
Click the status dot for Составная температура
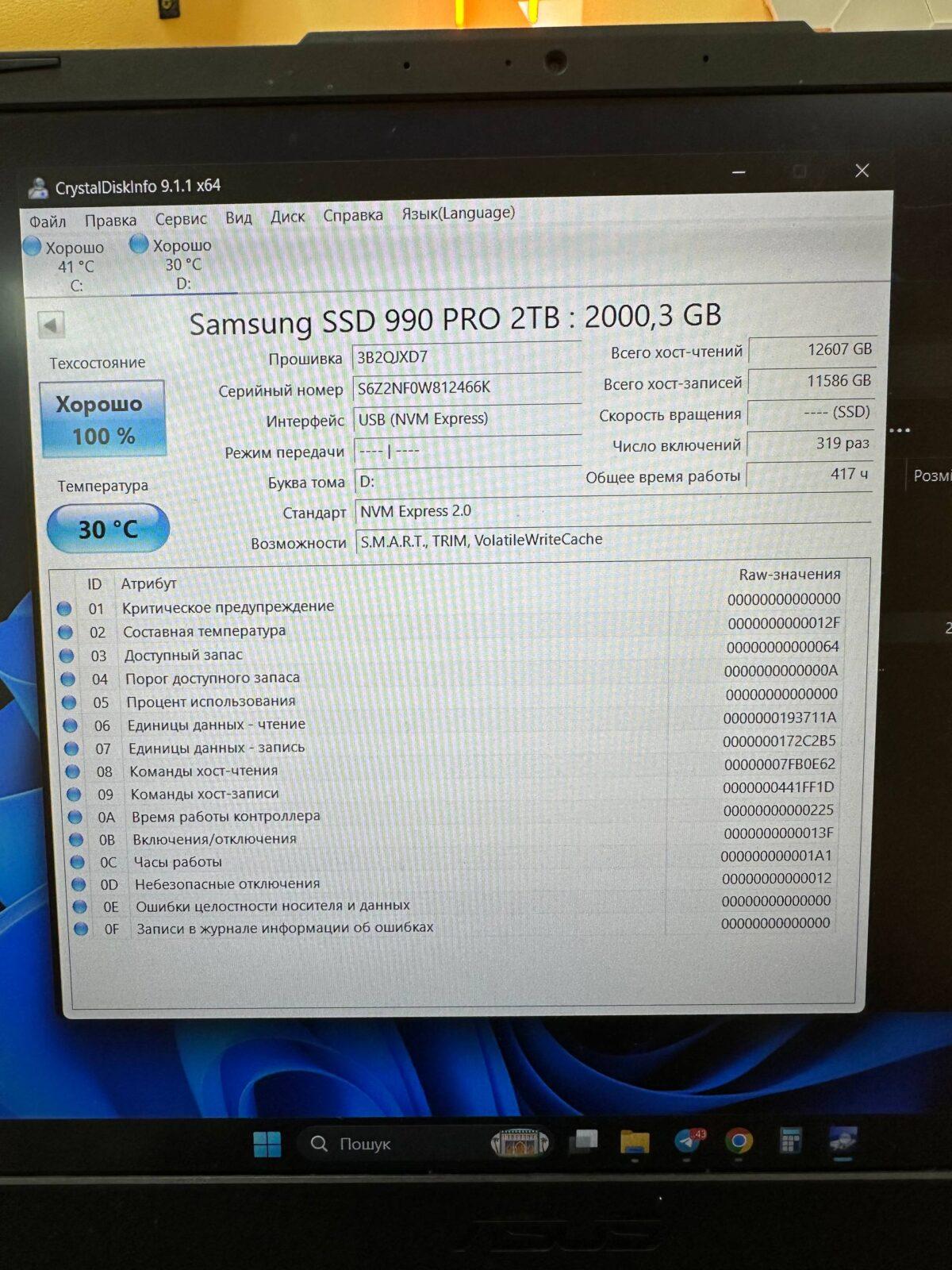[66, 633]
